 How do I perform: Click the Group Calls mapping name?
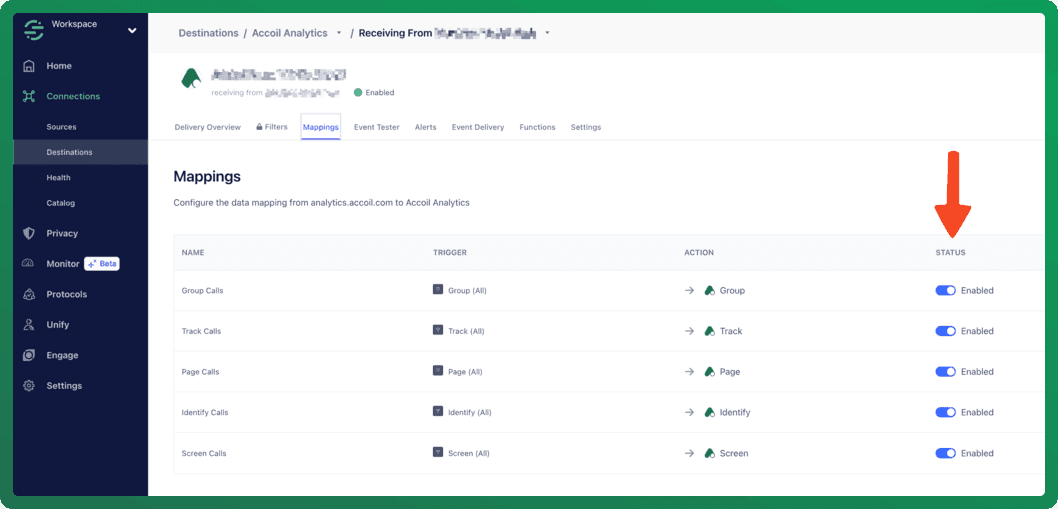tap(202, 291)
